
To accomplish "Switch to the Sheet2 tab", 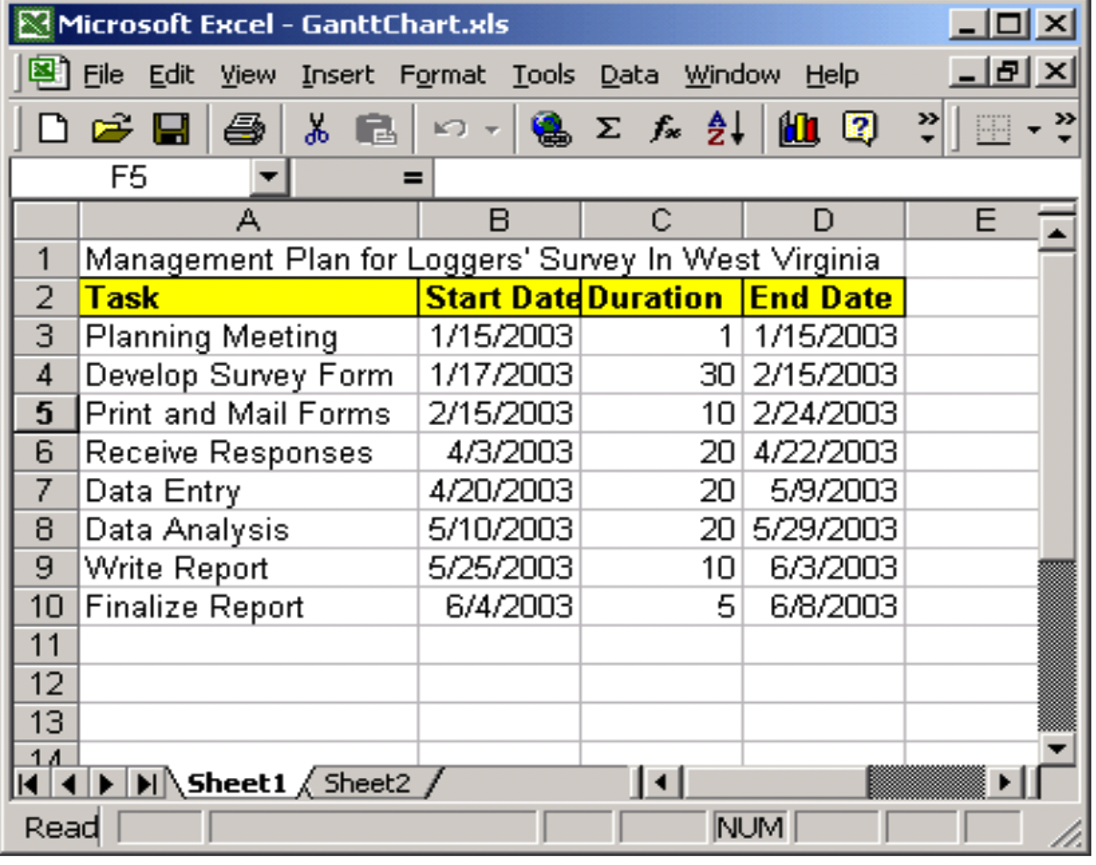I will pyautogui.click(x=368, y=781).
